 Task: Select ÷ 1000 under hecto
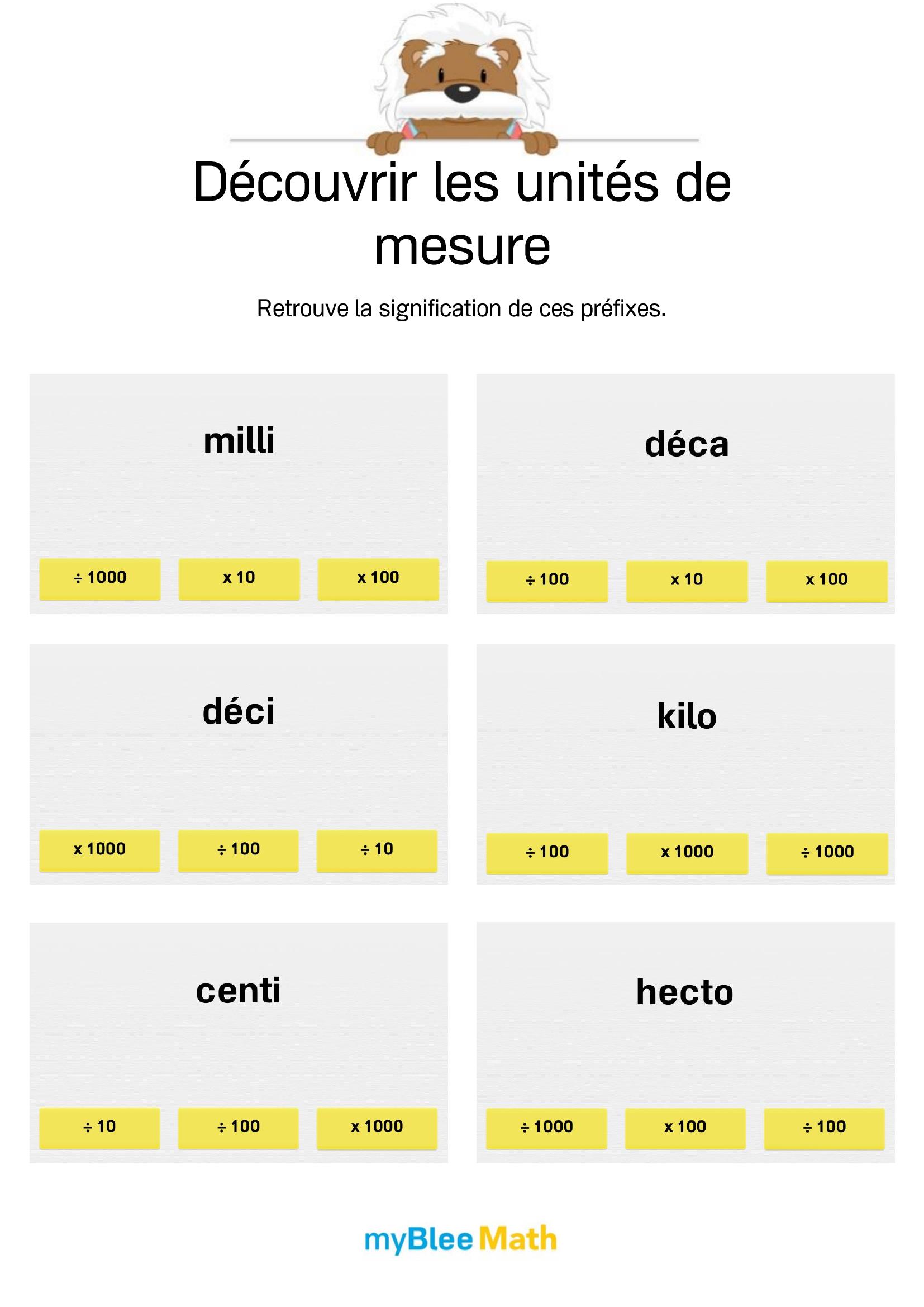pos(546,1128)
